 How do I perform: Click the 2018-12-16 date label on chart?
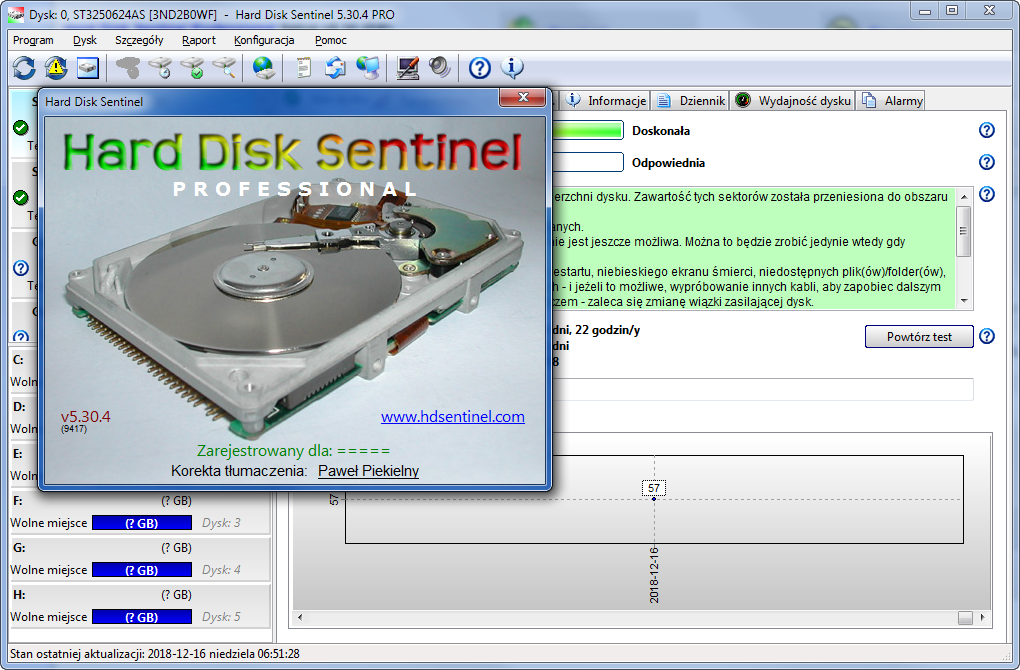654,575
